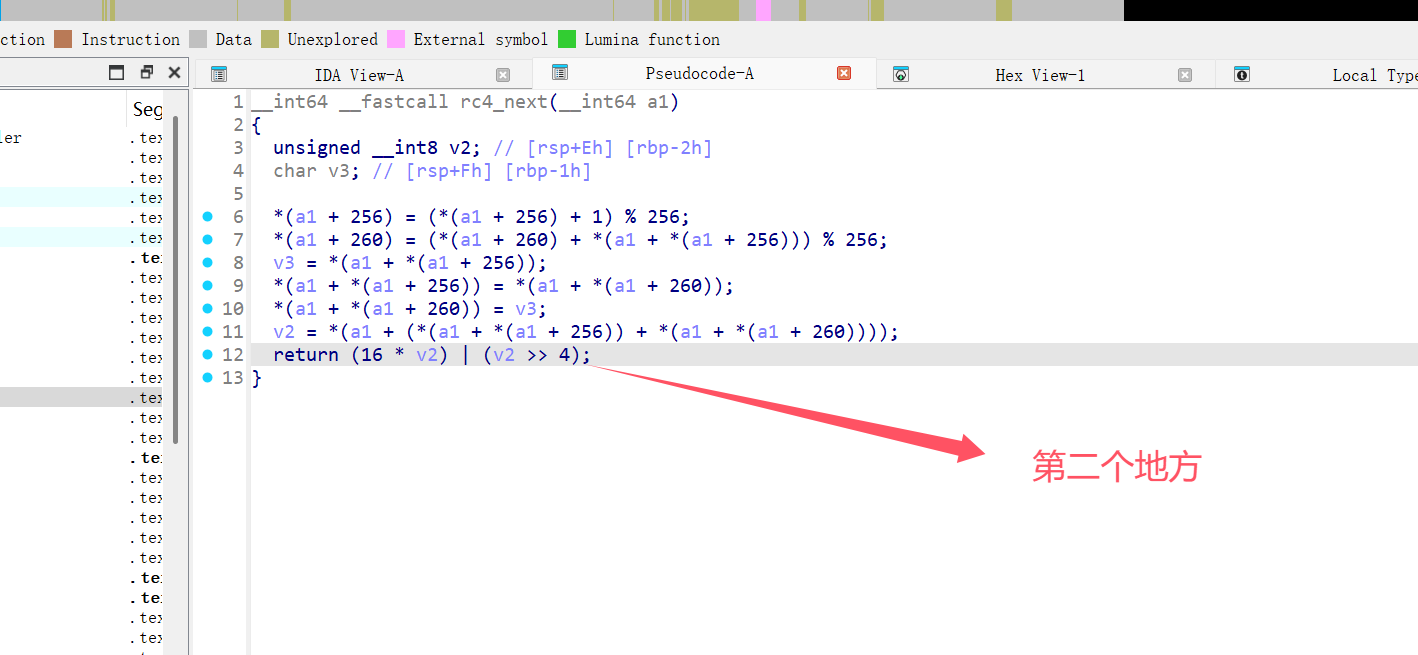The height and width of the screenshot is (655, 1418).
Task: Click the Hex View-1 tab icon
Action: point(901,74)
